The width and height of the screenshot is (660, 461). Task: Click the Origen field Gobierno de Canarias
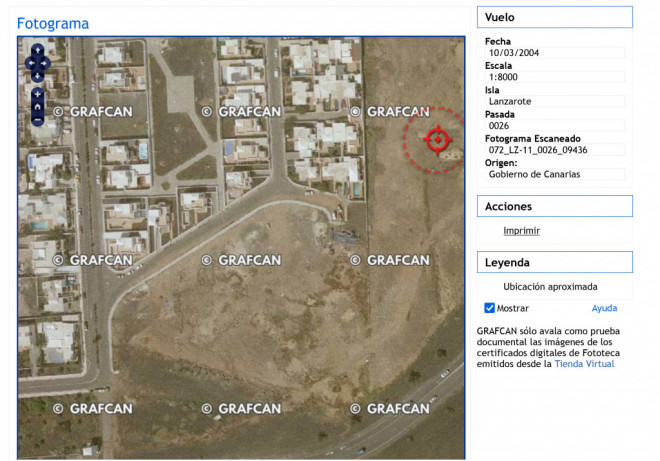click(554, 174)
